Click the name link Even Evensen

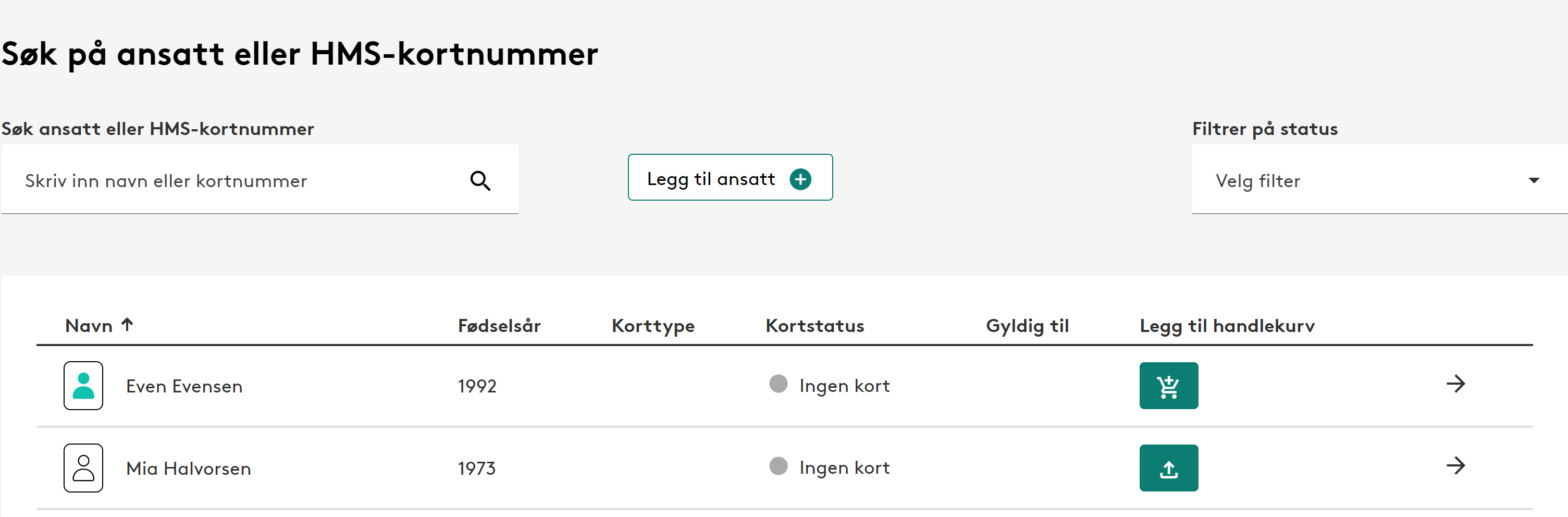coord(184,386)
